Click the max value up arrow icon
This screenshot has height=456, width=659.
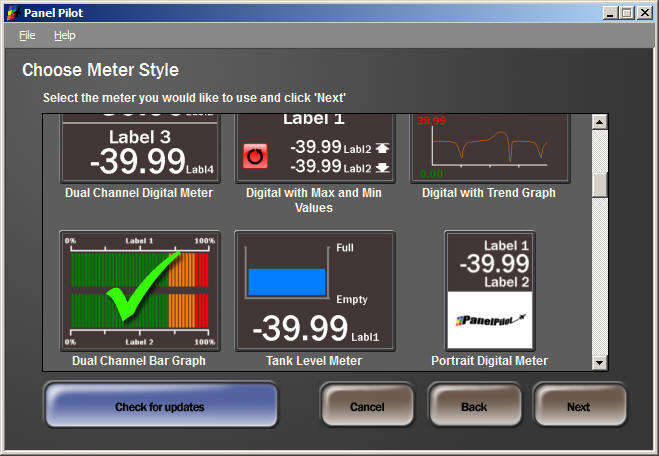[382, 148]
